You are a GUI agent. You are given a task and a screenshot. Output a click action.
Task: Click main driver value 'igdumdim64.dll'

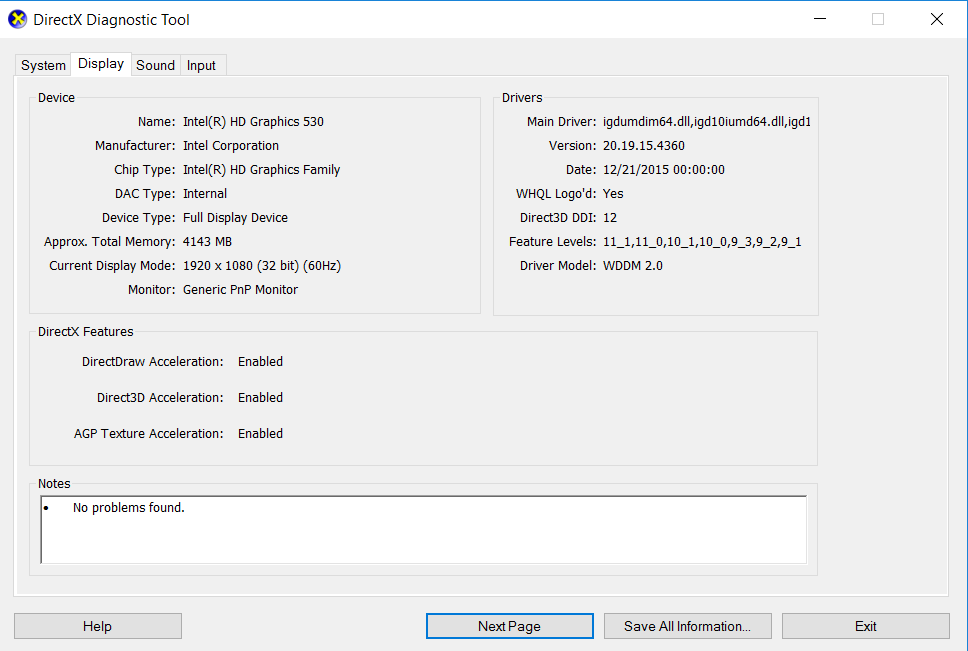(x=707, y=122)
